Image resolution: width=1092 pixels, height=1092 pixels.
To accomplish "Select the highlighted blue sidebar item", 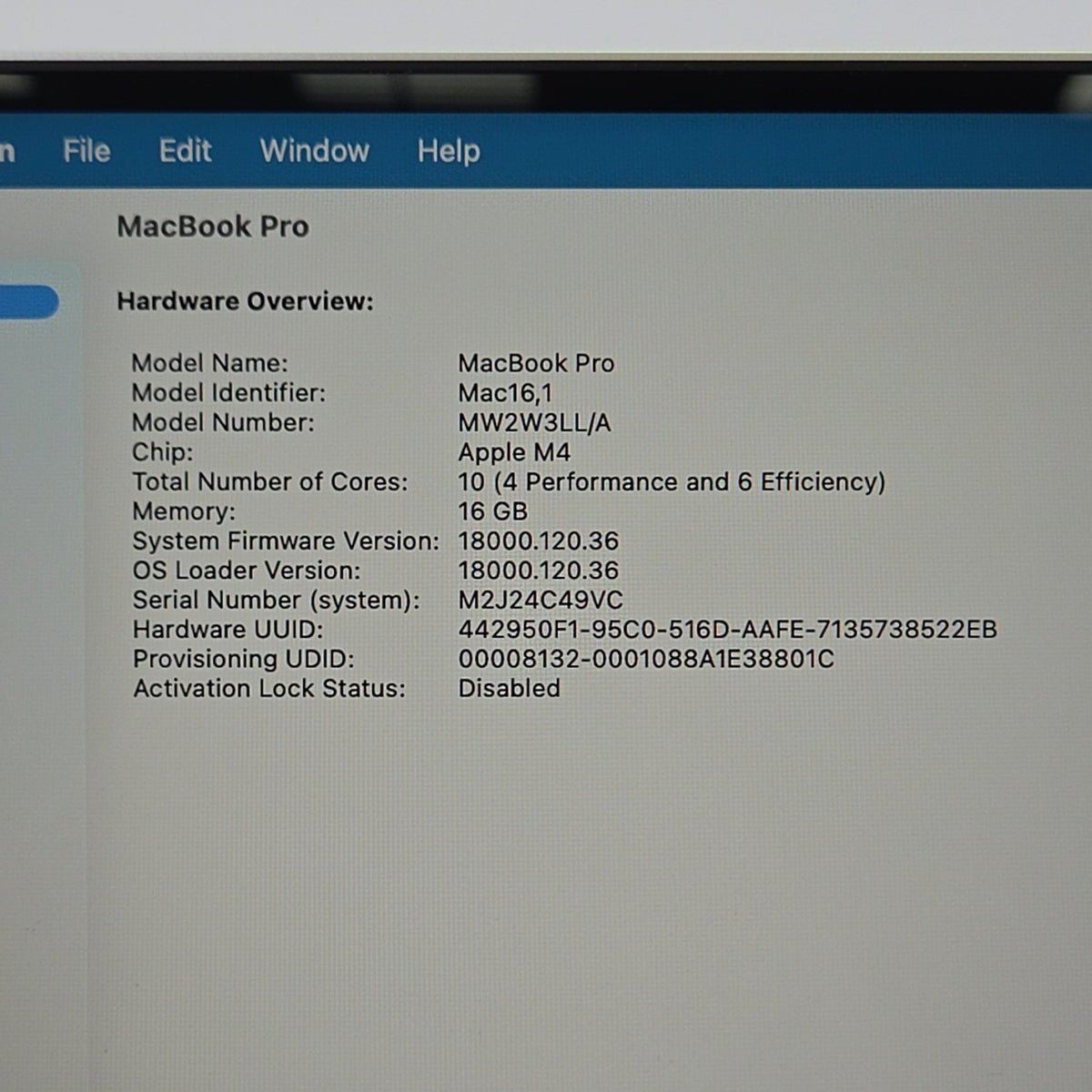I will [29, 302].
